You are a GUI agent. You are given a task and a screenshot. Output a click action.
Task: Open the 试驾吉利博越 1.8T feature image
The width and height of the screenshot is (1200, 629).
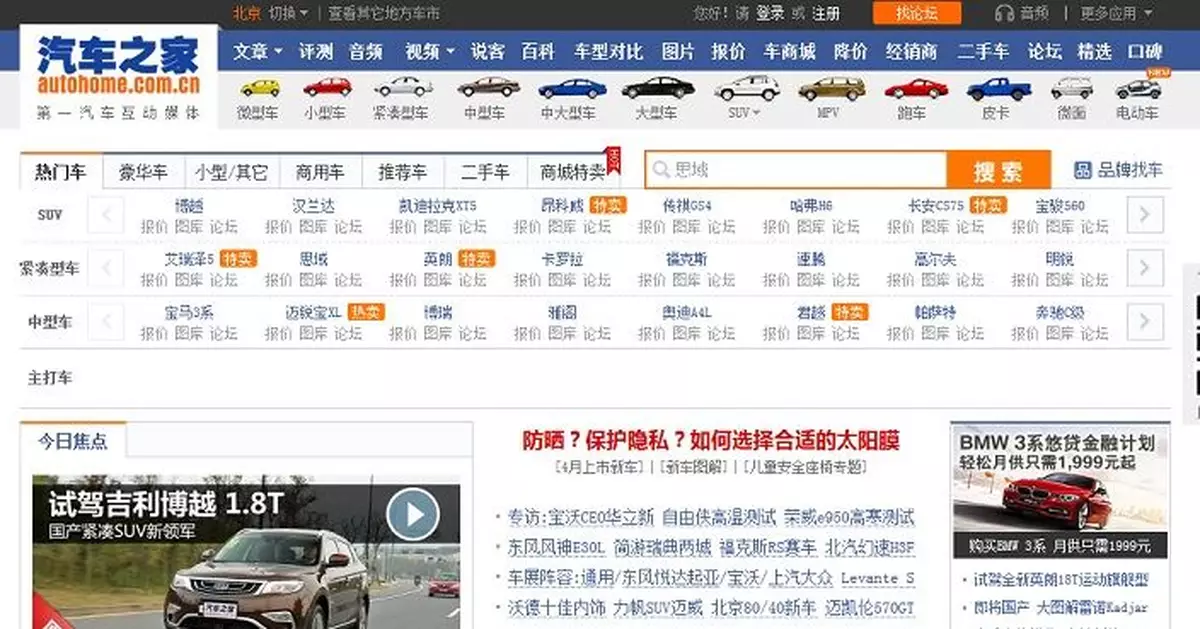(x=246, y=551)
